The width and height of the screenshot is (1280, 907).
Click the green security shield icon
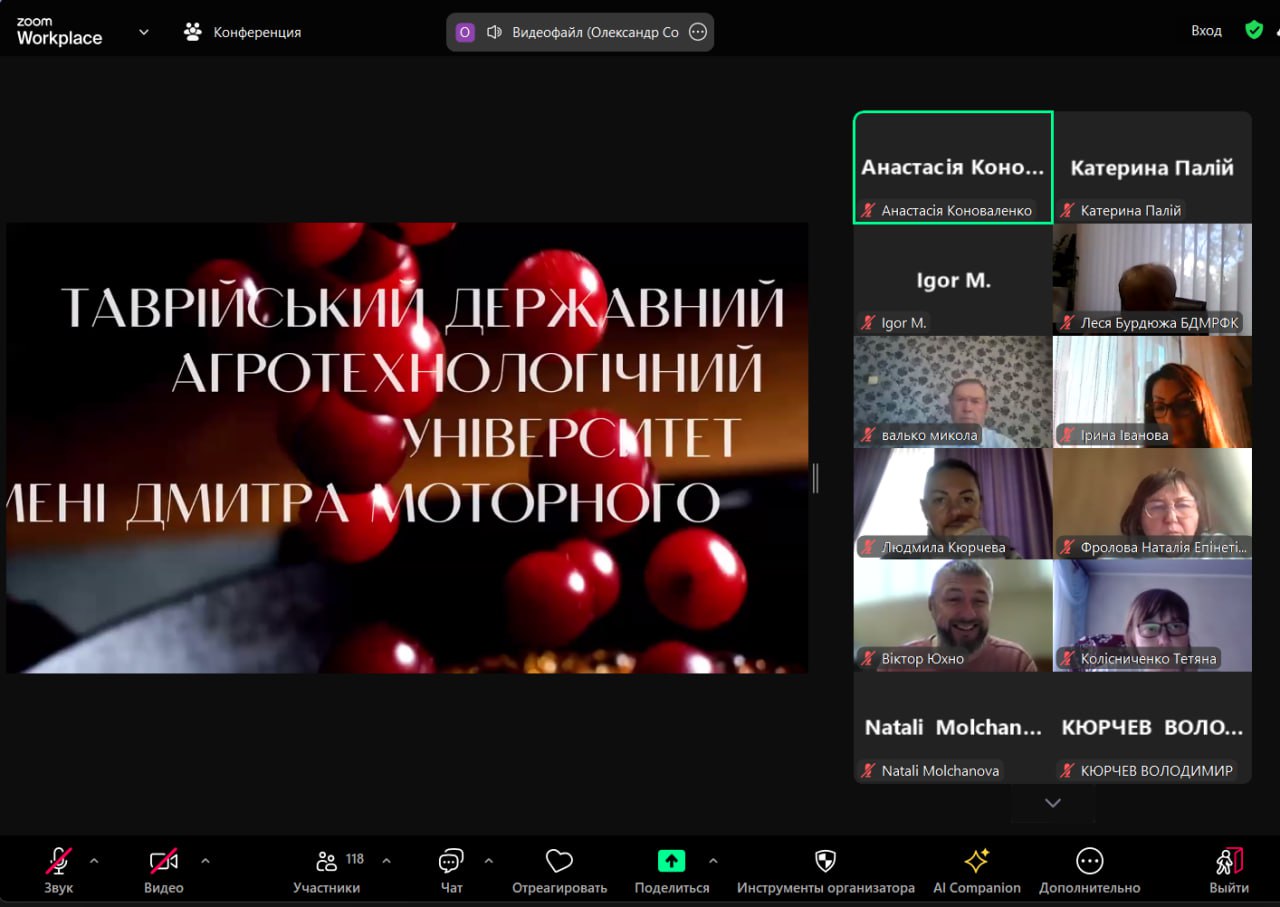[1254, 30]
